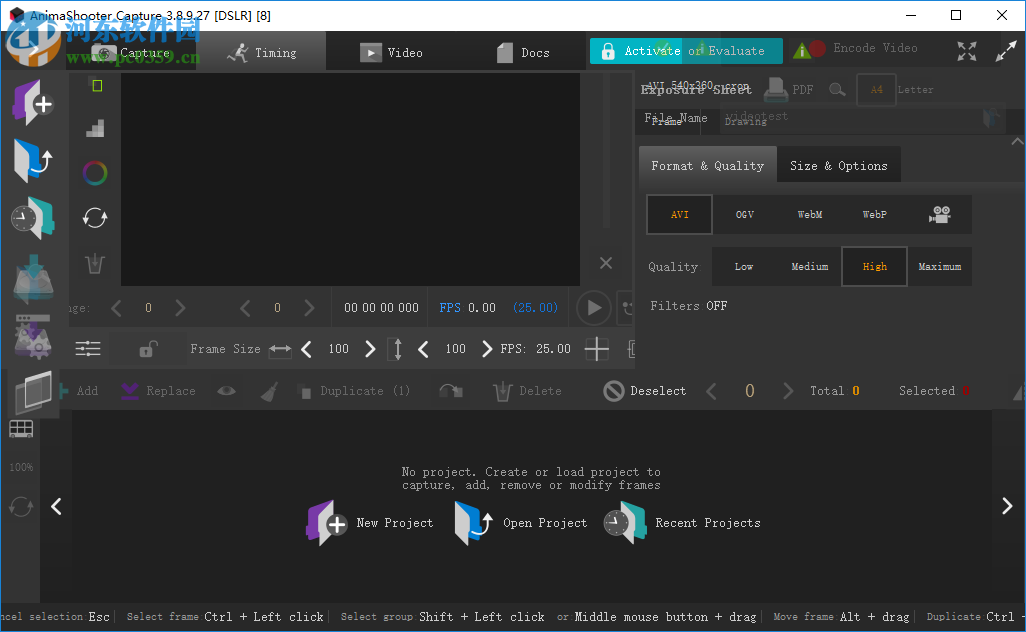Click the PDF export icon
This screenshot has width=1026, height=632.
click(x=778, y=89)
